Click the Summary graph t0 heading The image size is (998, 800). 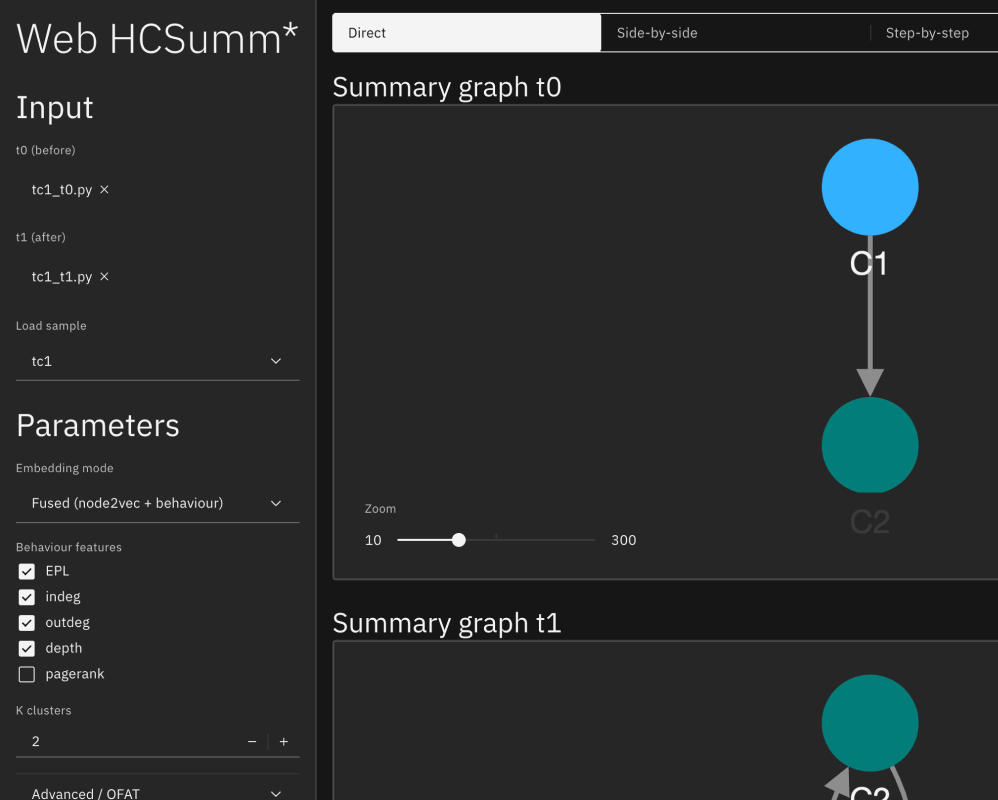447,87
